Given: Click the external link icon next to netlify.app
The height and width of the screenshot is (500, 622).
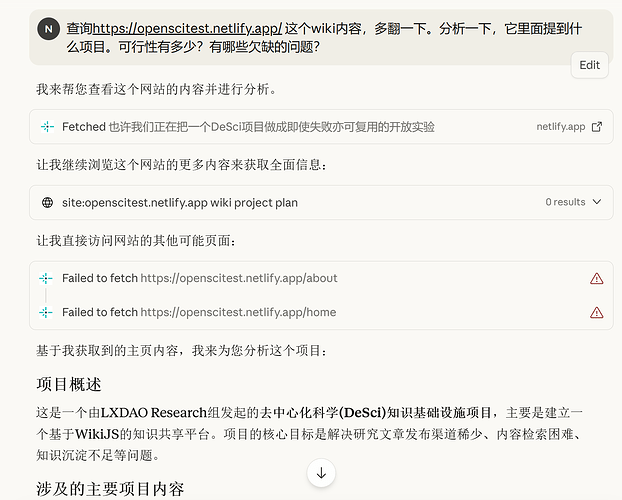Looking at the screenshot, I should click(597, 127).
